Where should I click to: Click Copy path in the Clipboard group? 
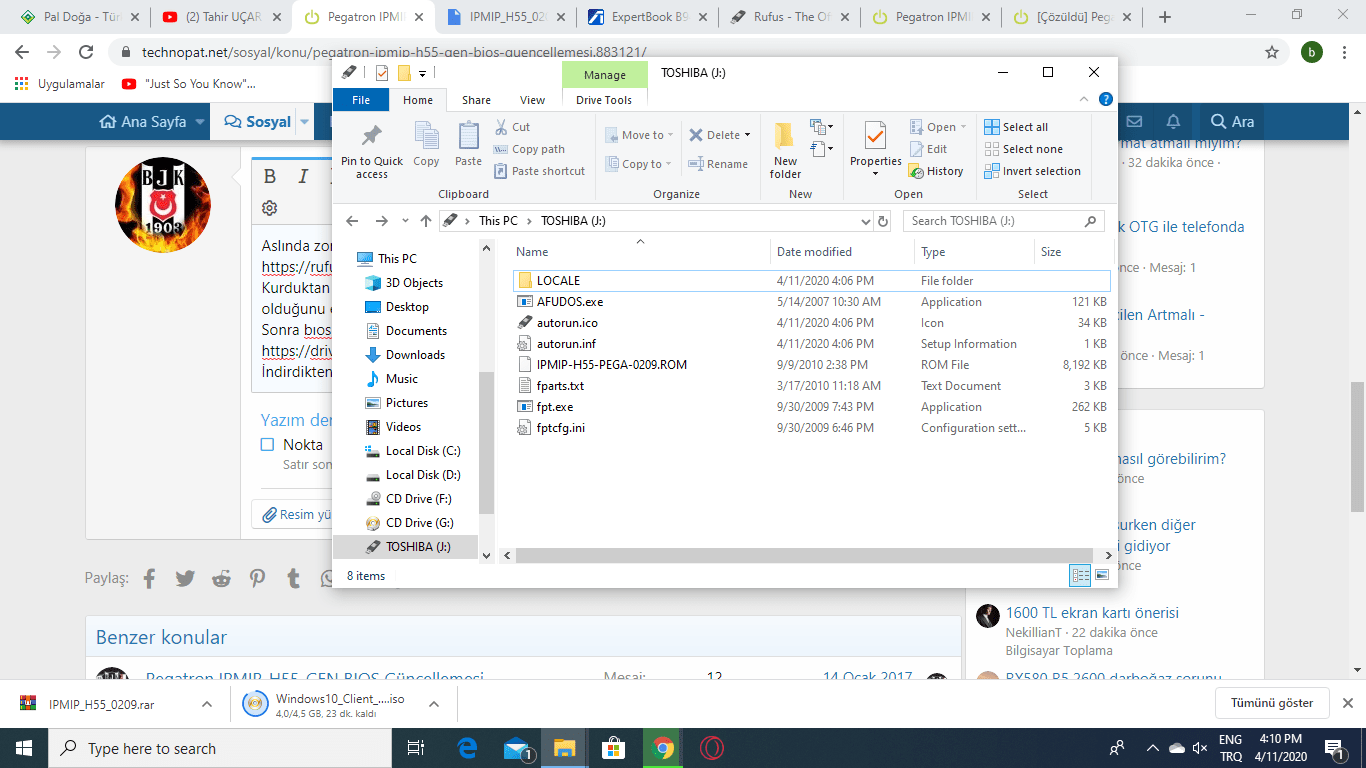pos(529,149)
